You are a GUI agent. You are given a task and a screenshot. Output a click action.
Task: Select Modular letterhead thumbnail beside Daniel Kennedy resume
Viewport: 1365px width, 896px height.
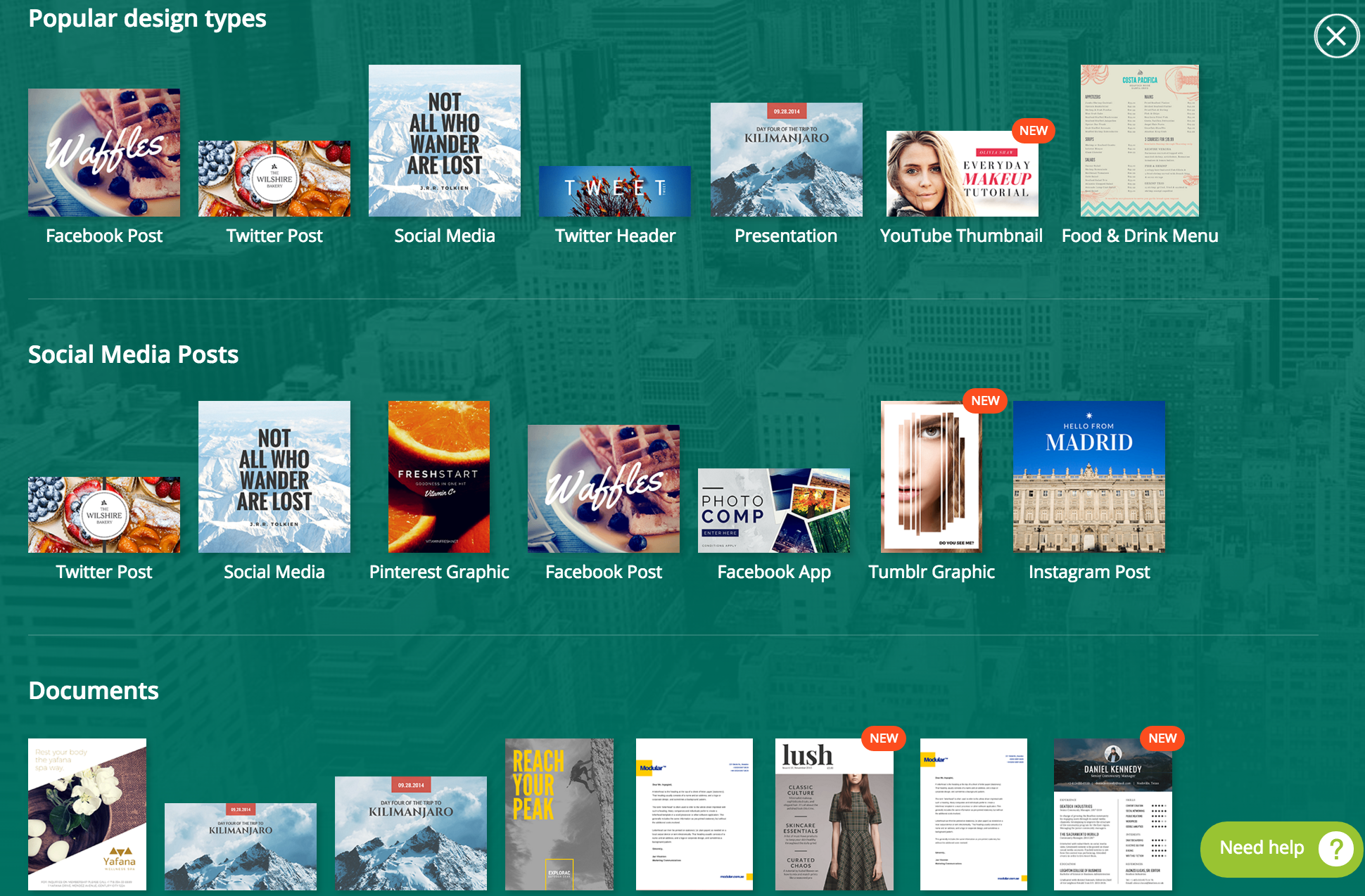click(x=974, y=814)
